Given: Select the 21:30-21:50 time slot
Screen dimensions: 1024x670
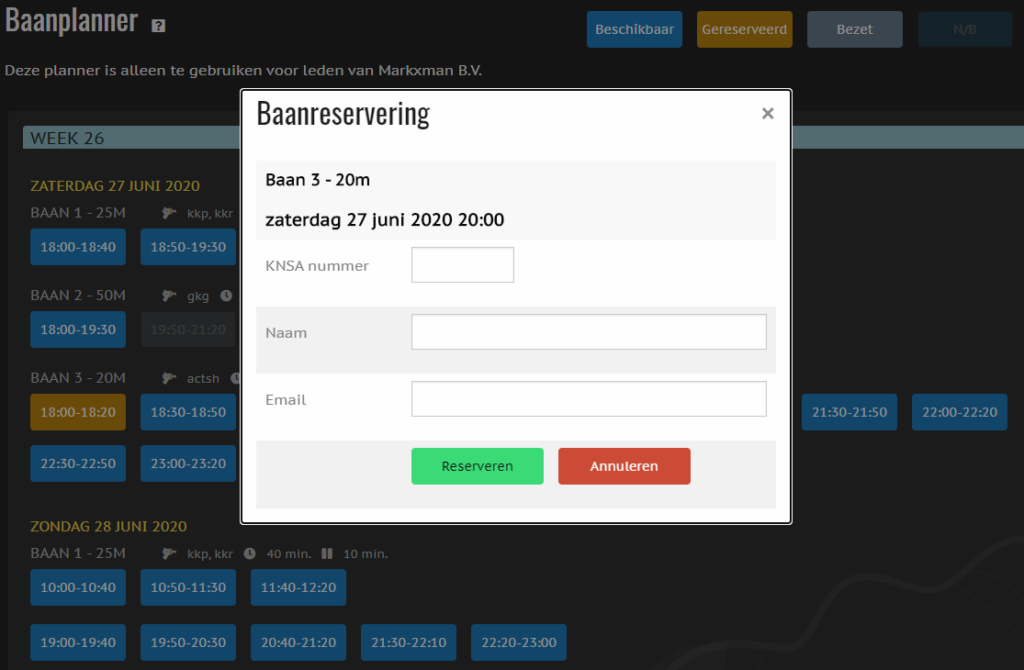Looking at the screenshot, I should [850, 412].
